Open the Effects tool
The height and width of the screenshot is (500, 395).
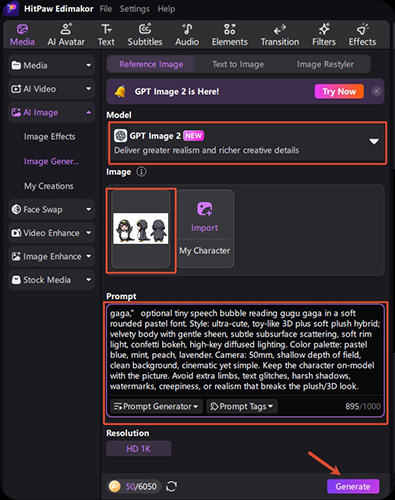pos(362,35)
